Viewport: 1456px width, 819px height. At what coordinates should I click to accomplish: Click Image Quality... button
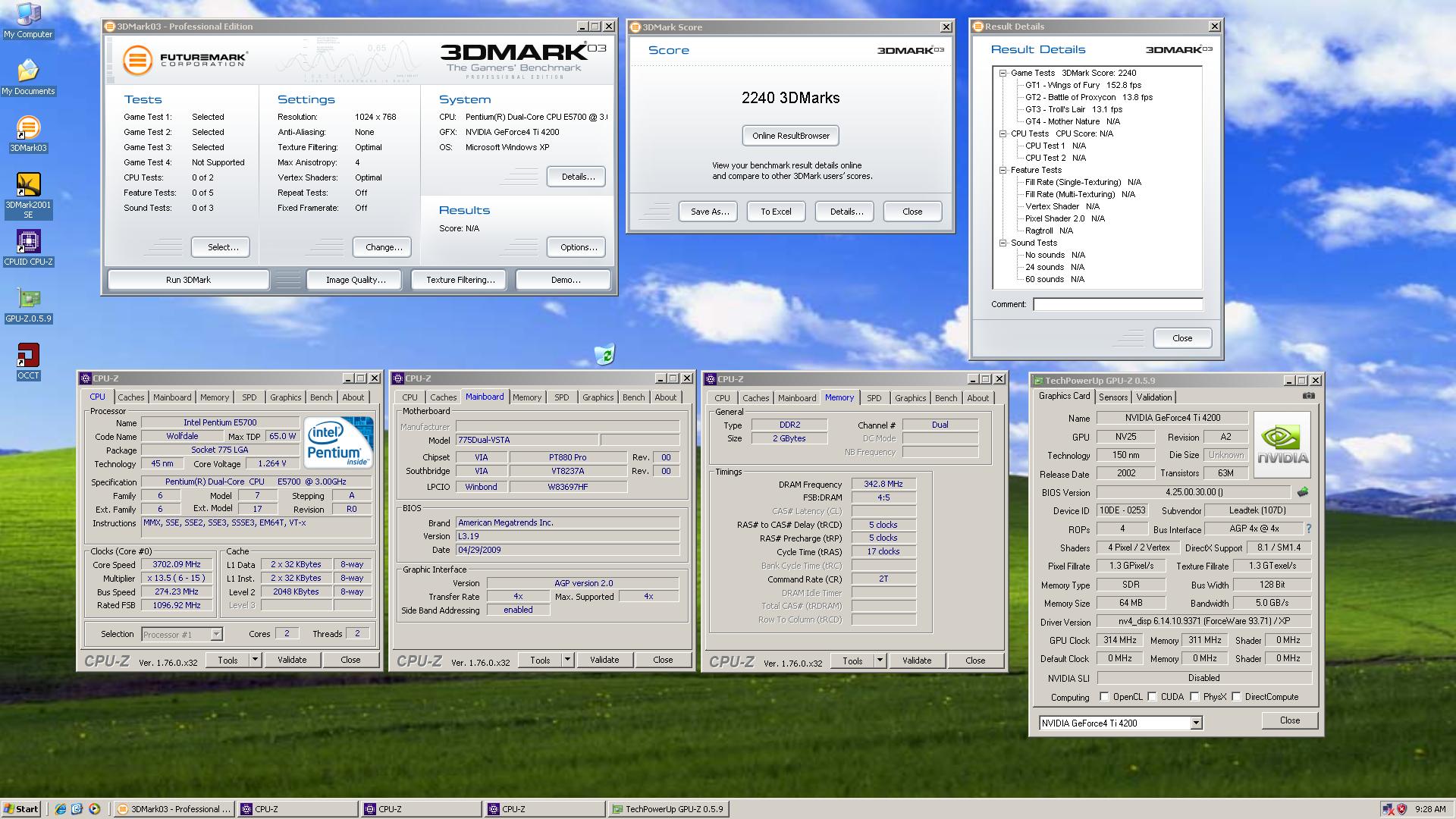pos(356,280)
